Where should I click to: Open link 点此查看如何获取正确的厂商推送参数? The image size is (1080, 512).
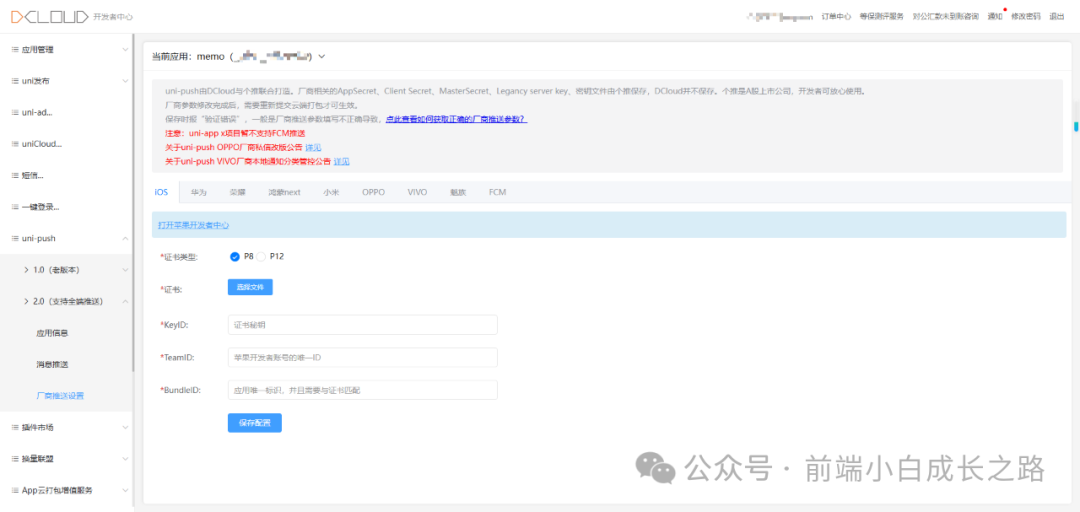[x=457, y=119]
